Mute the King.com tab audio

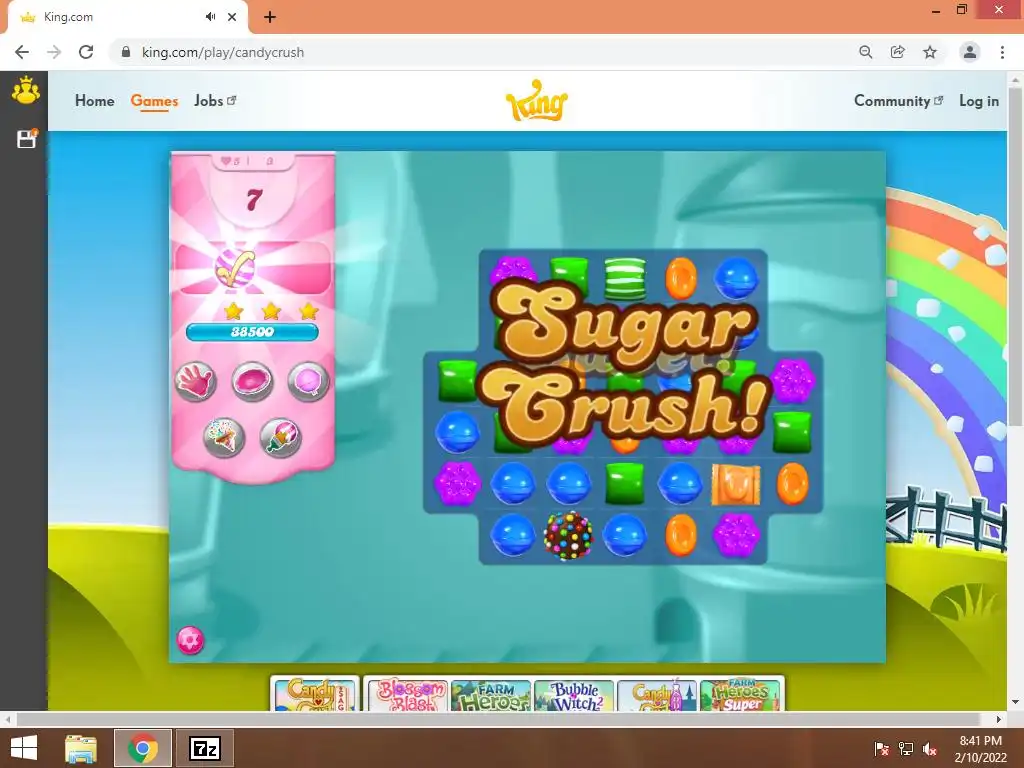[x=210, y=17]
